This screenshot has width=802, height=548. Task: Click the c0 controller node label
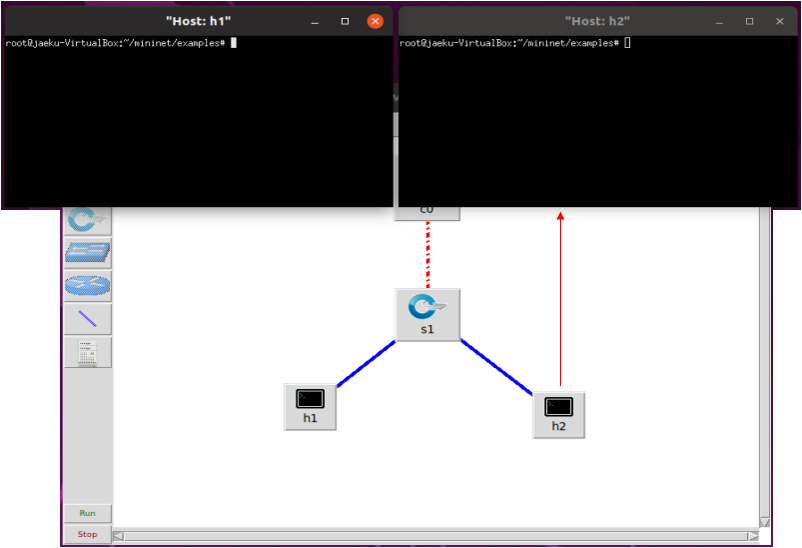(427, 210)
